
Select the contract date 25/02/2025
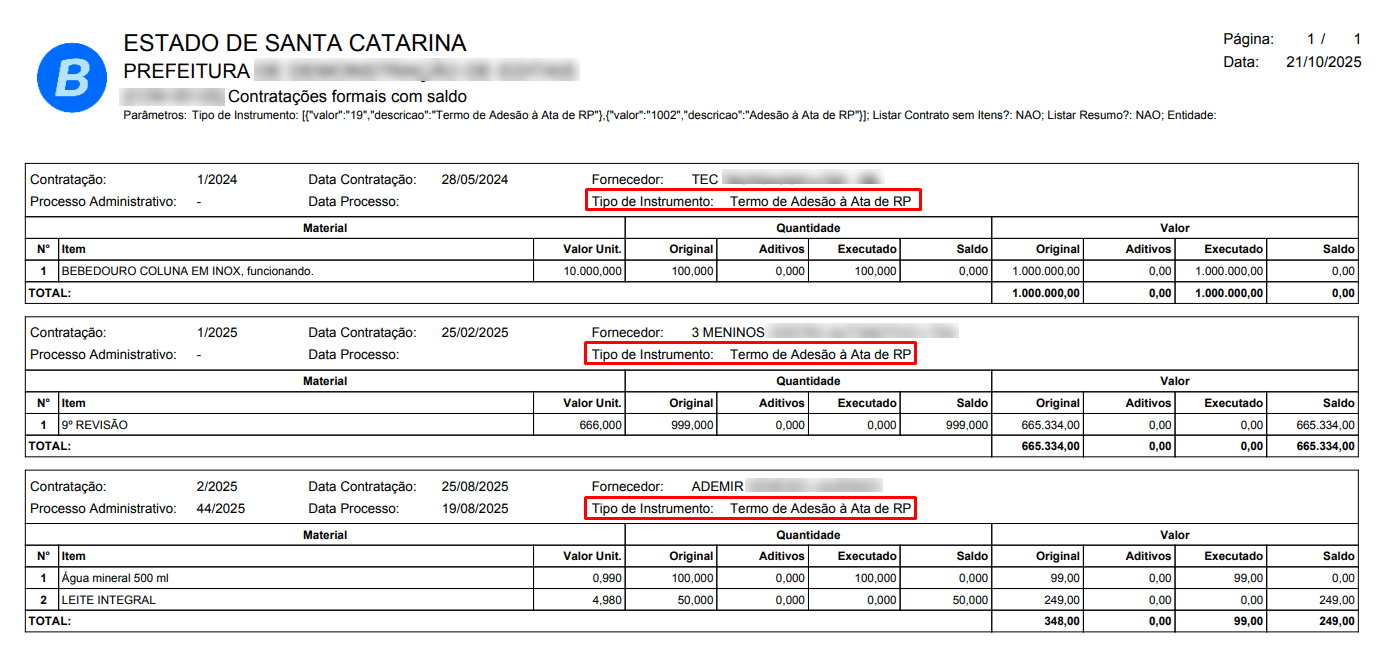click(x=474, y=333)
